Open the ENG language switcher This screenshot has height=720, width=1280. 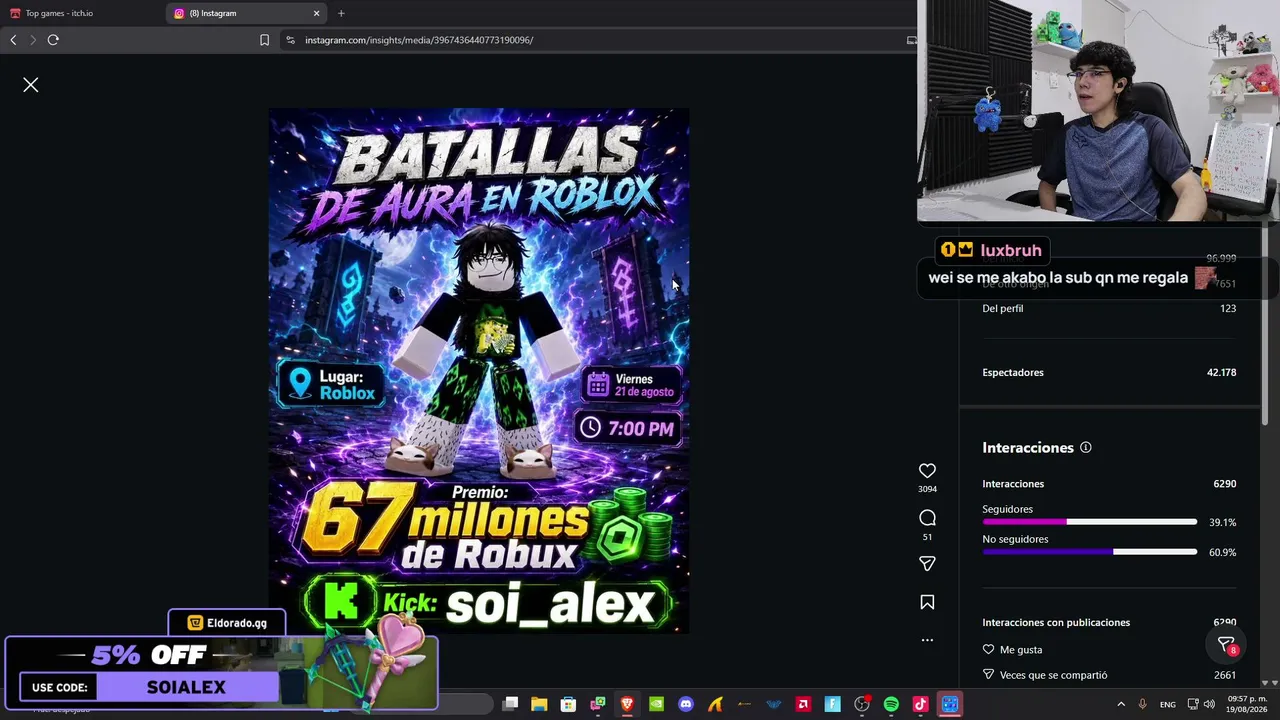[x=1167, y=704]
